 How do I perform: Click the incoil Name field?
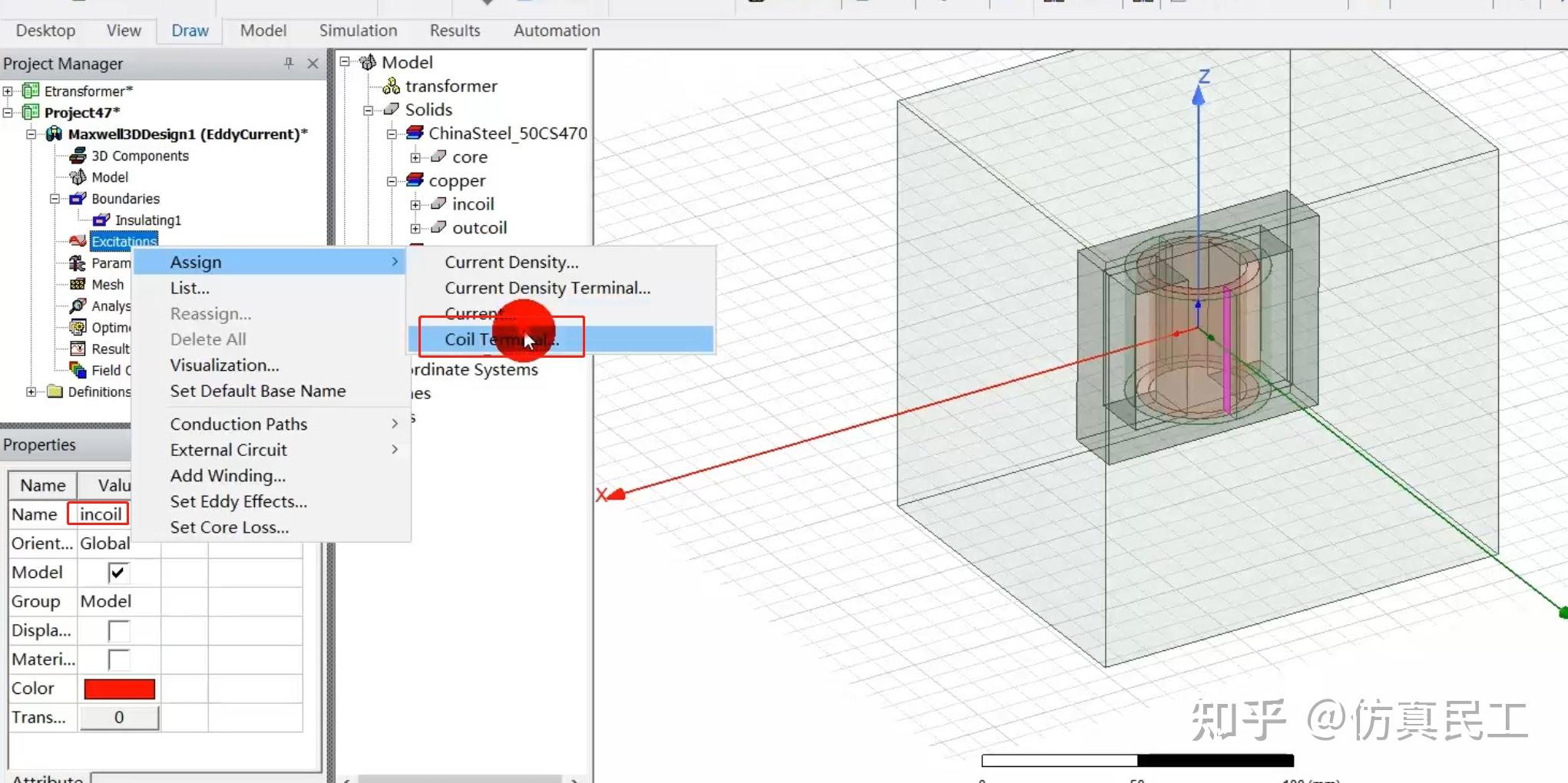98,514
